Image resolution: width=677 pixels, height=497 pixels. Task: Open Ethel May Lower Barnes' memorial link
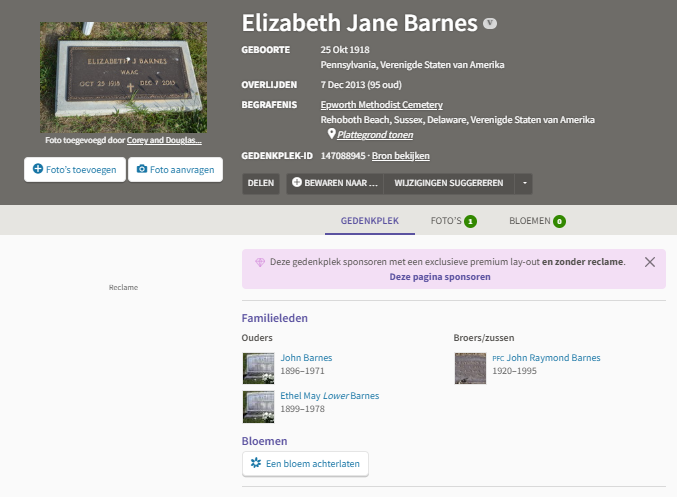329,395
